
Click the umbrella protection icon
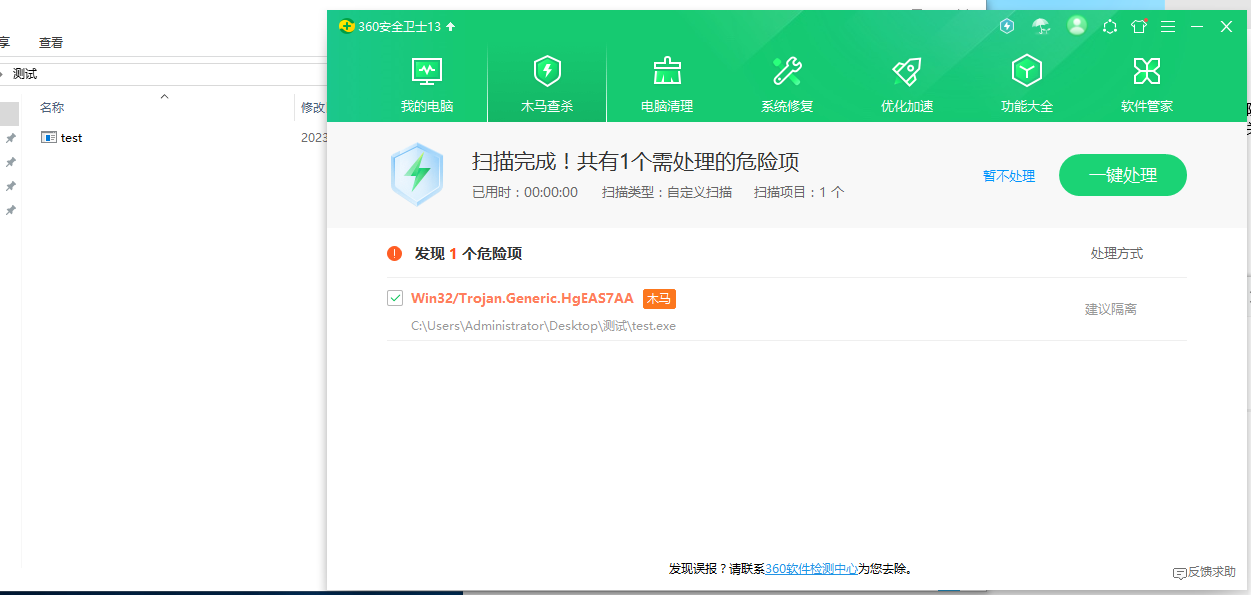1041,26
